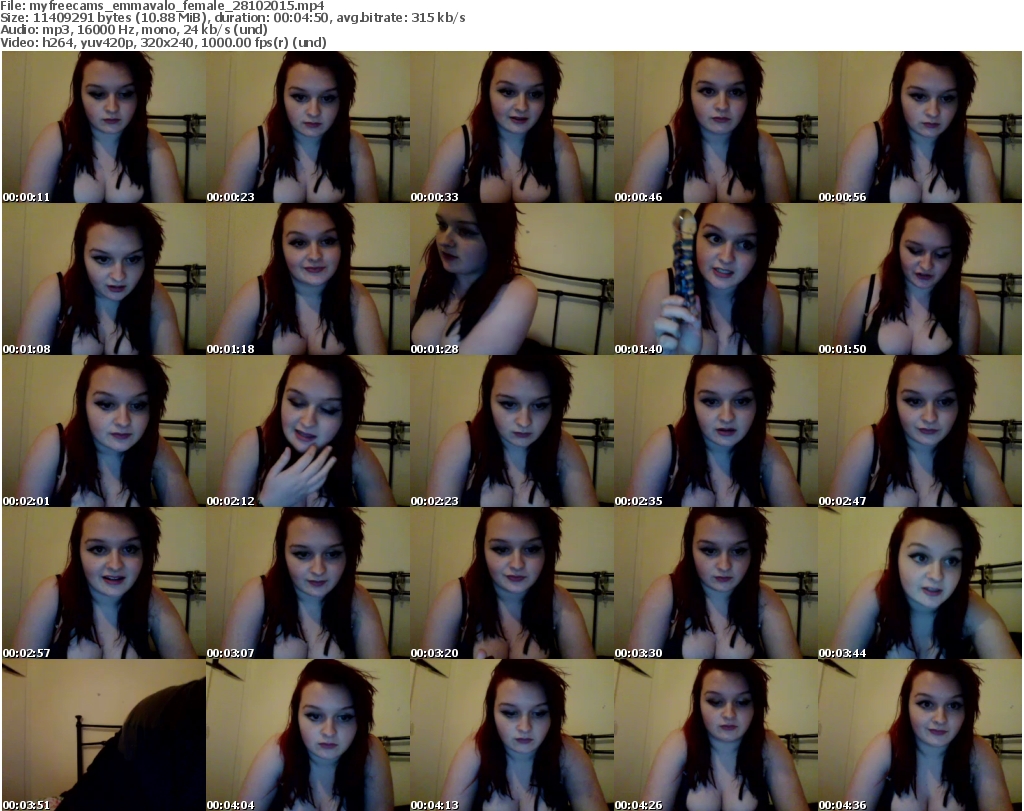Click the frame at 00:02:35
The width and height of the screenshot is (1024, 811).
(716, 431)
